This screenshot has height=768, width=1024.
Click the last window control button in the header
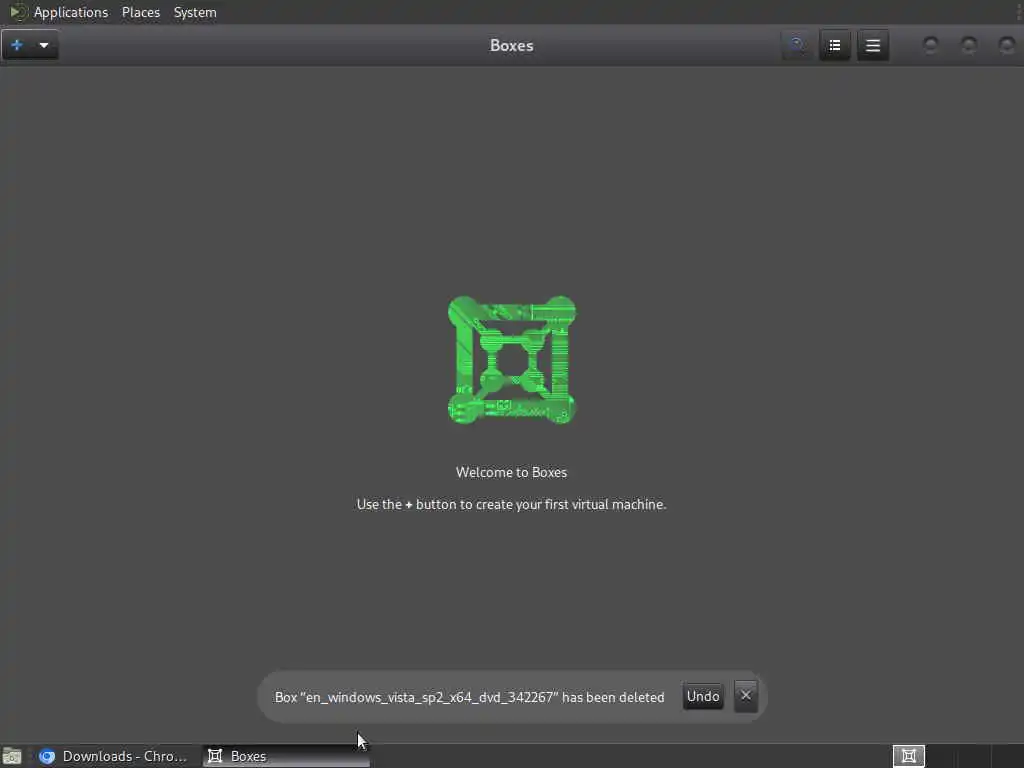pyautogui.click(x=1007, y=45)
